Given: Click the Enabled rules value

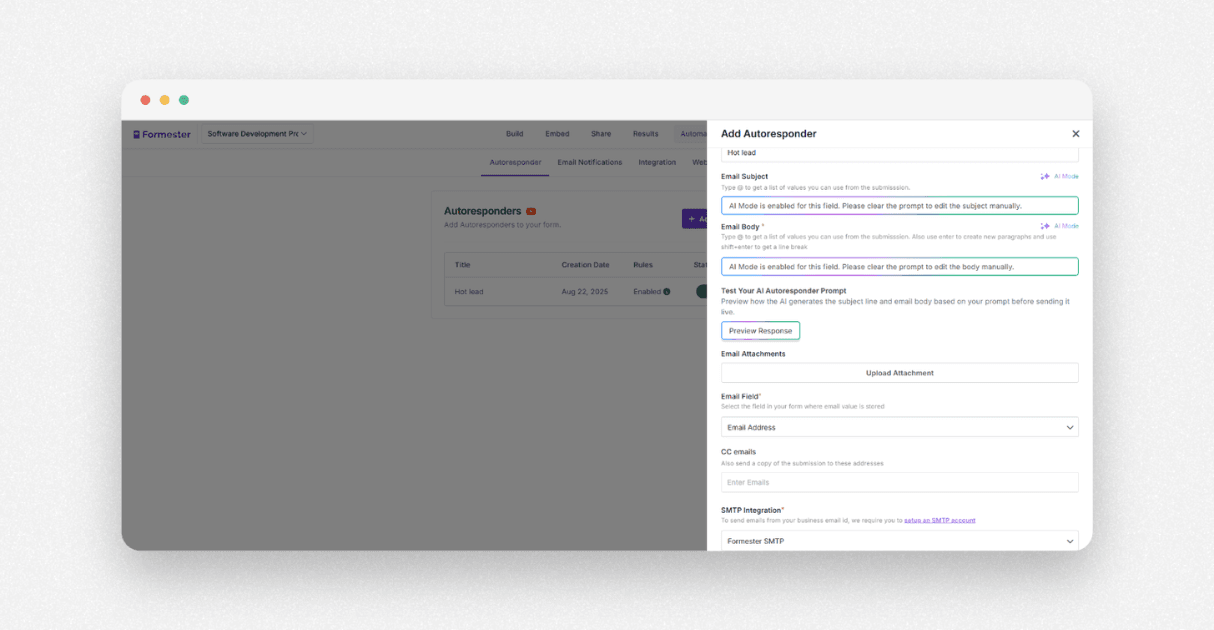Looking at the screenshot, I should coord(647,292).
